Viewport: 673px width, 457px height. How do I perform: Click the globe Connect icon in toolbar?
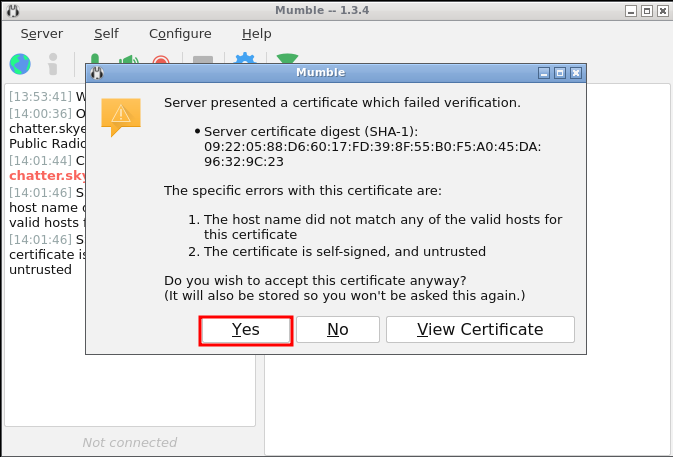[20, 63]
